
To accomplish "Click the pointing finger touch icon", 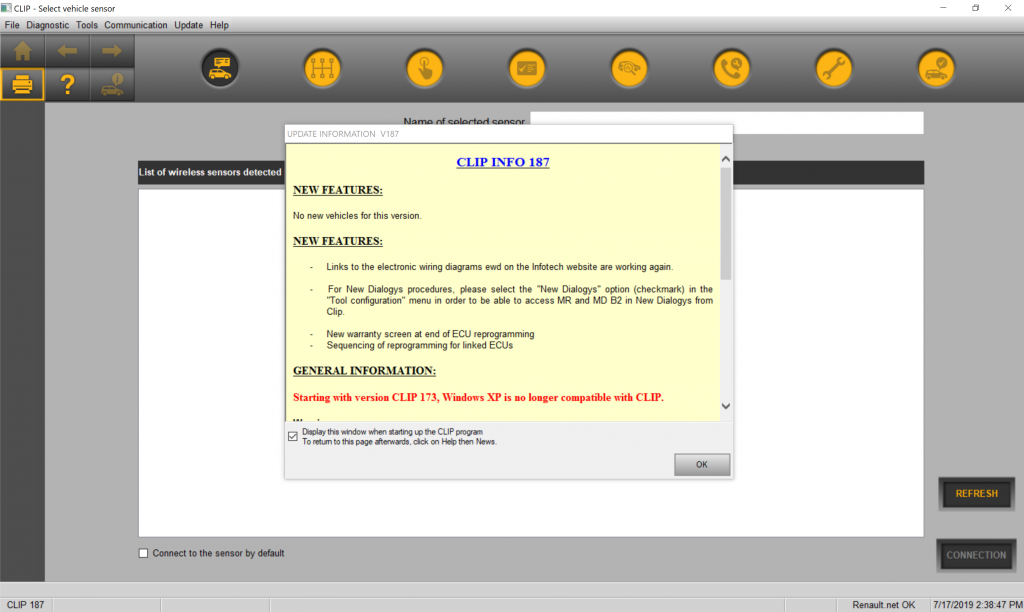I will (x=424, y=68).
